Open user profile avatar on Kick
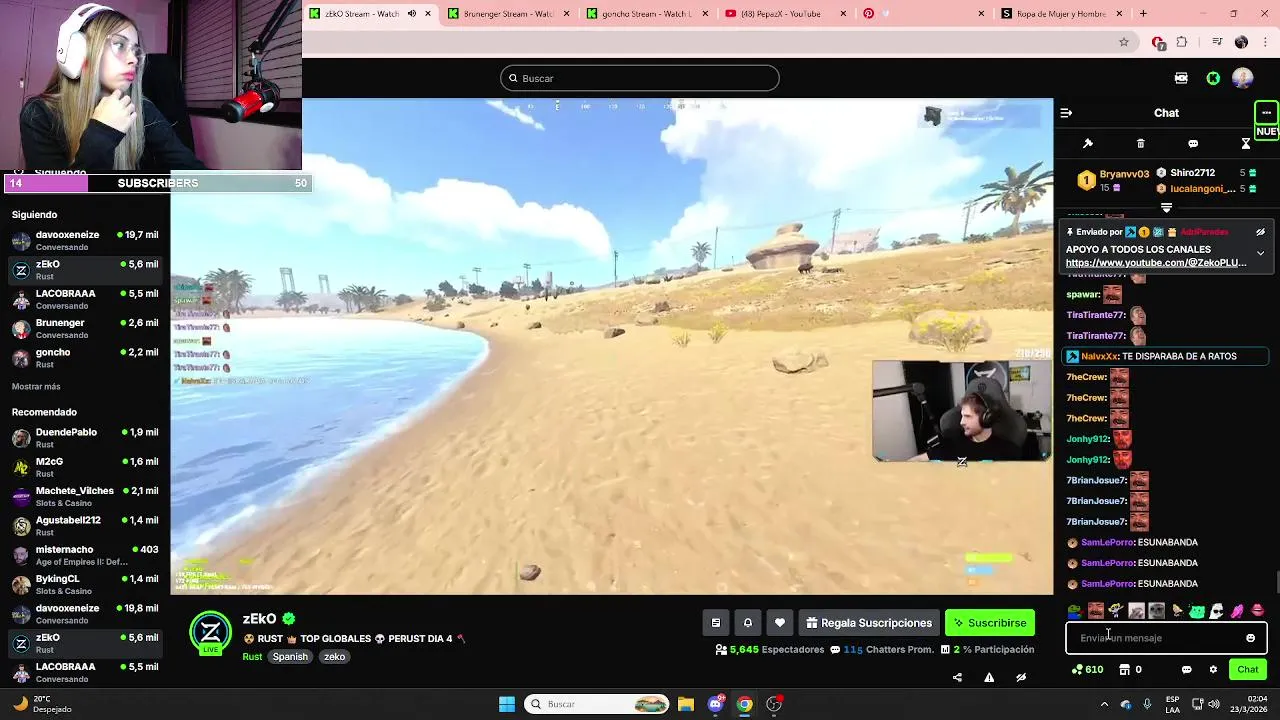1280x720 pixels. [1243, 78]
